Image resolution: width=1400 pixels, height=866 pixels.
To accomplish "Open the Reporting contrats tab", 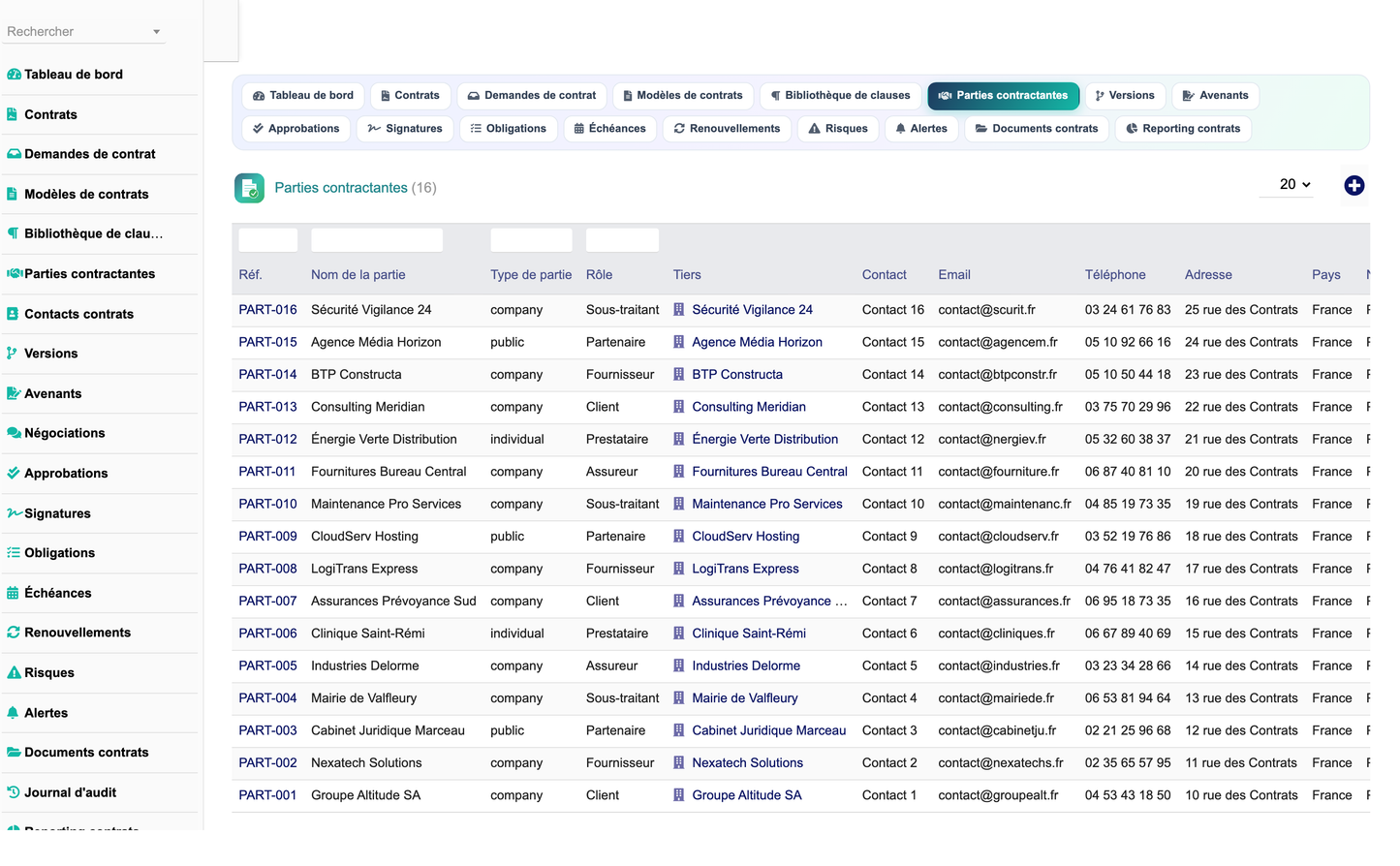I will 1183,129.
